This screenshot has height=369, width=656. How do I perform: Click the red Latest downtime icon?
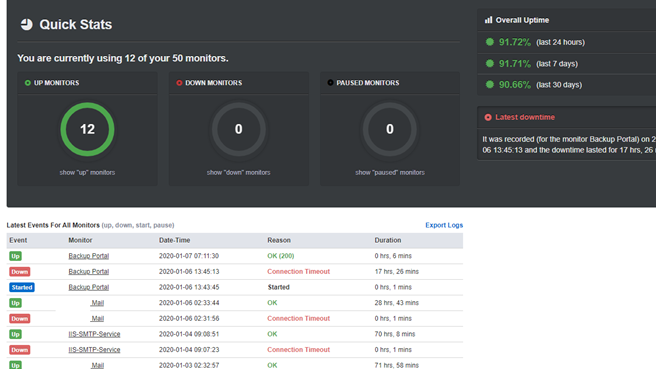point(488,118)
